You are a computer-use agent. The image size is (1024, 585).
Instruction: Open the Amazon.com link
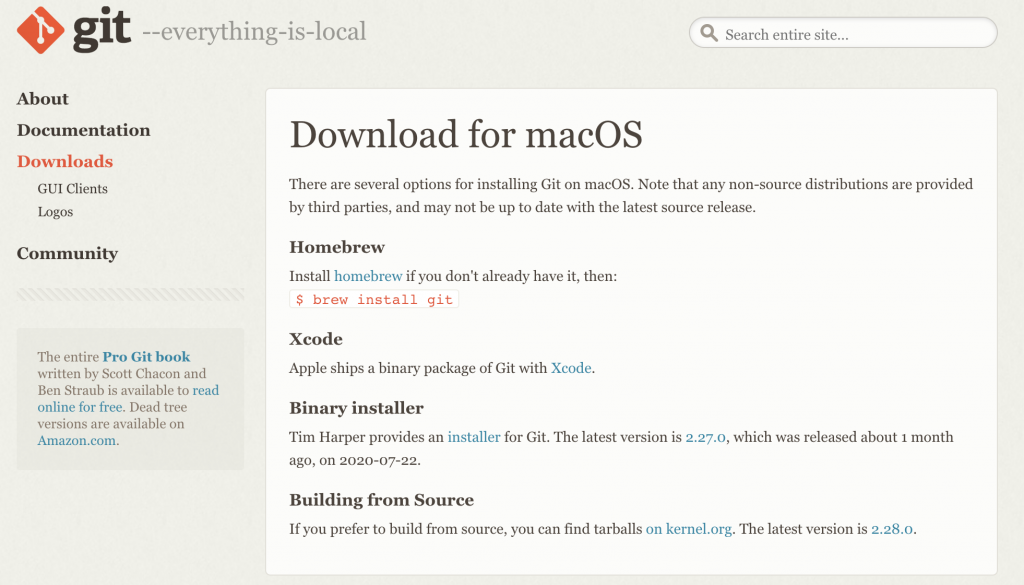coord(77,441)
